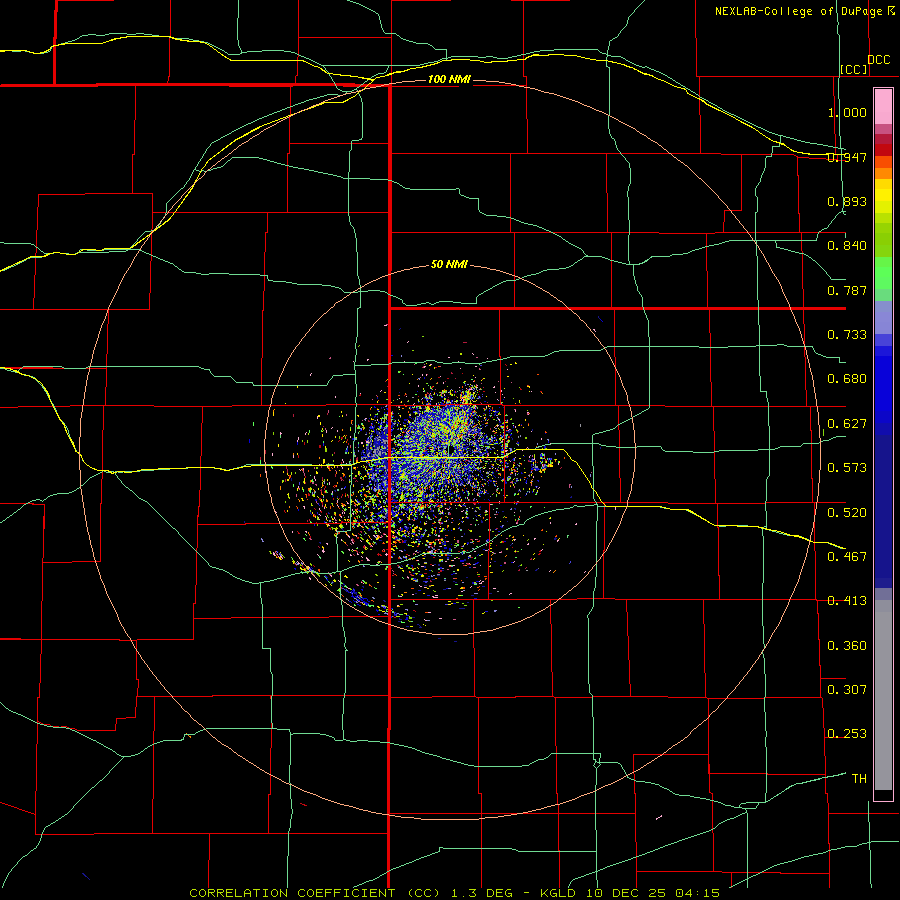
Task: Click the 0.467 legend value
Action: (x=847, y=557)
